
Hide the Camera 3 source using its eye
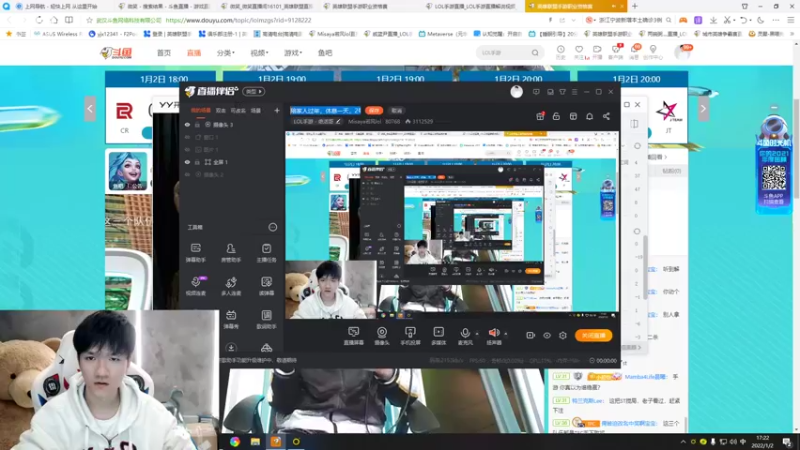(187, 124)
